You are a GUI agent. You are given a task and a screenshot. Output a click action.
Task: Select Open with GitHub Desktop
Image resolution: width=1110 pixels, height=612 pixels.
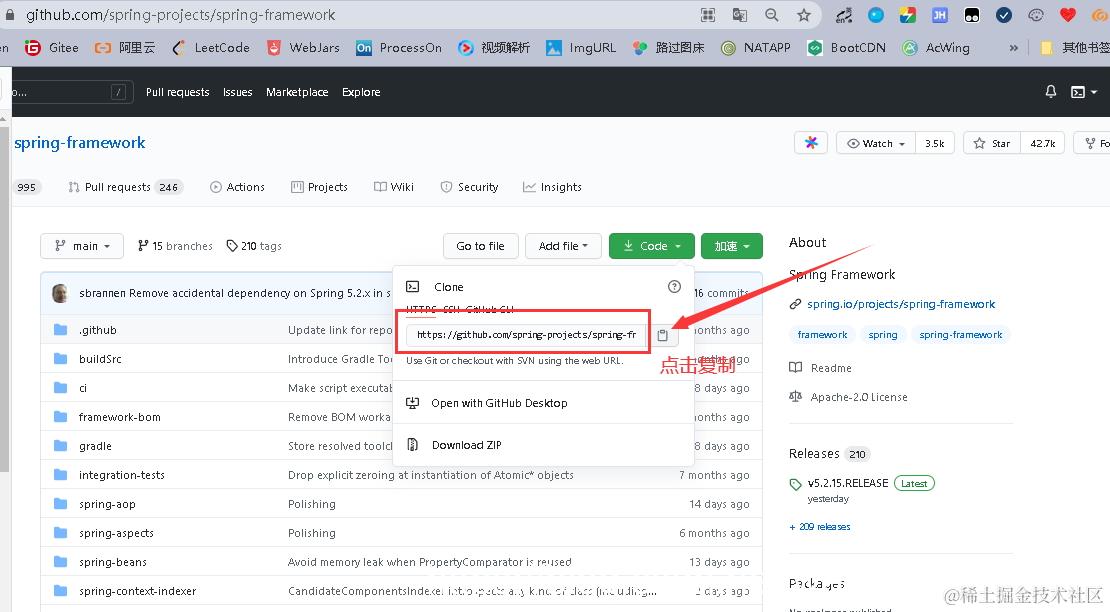coord(499,403)
